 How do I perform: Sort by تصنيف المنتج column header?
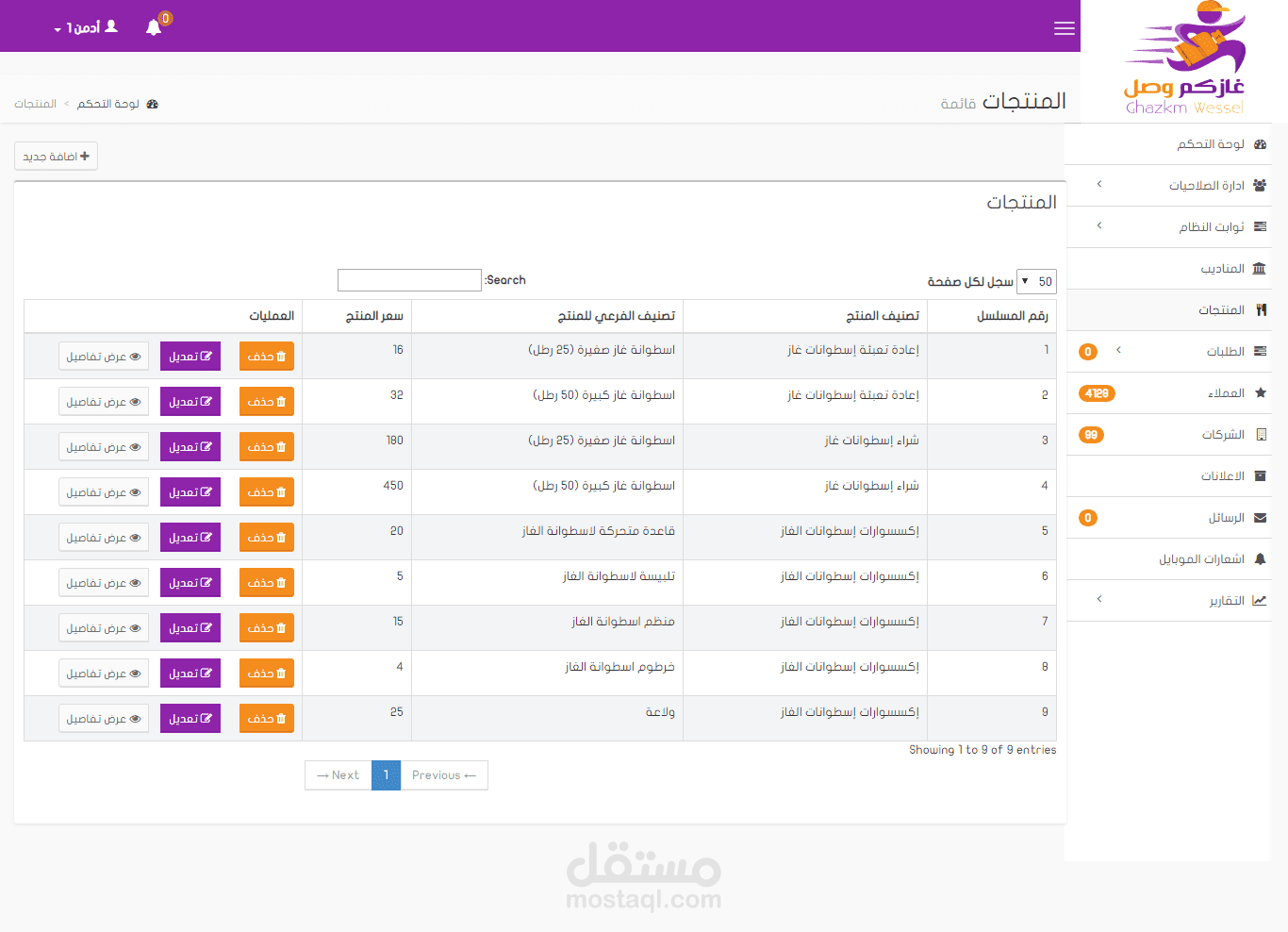pos(805,316)
